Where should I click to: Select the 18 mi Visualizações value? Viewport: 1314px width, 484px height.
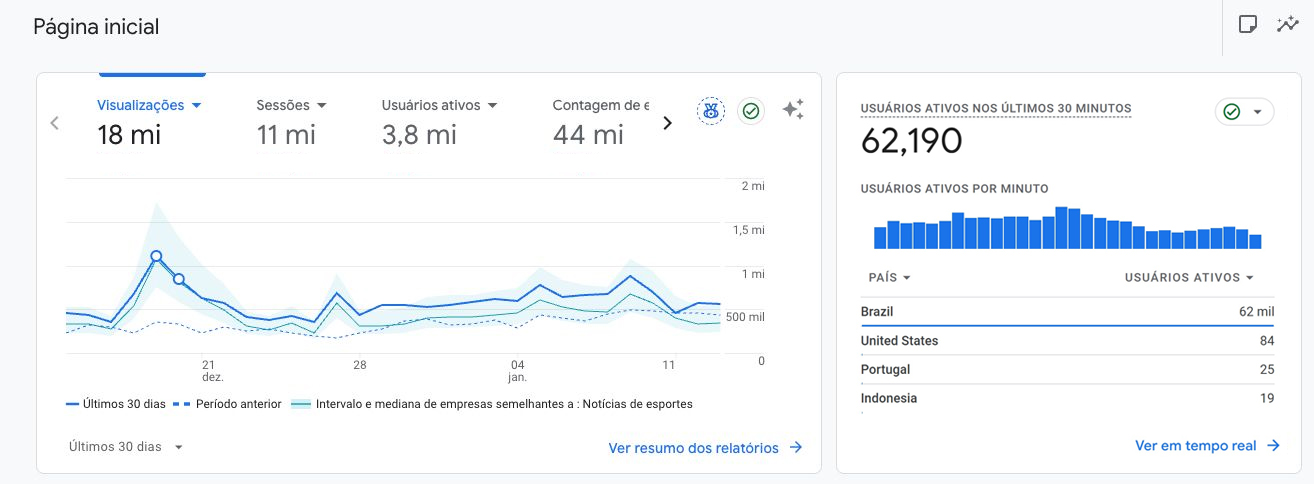tap(129, 134)
